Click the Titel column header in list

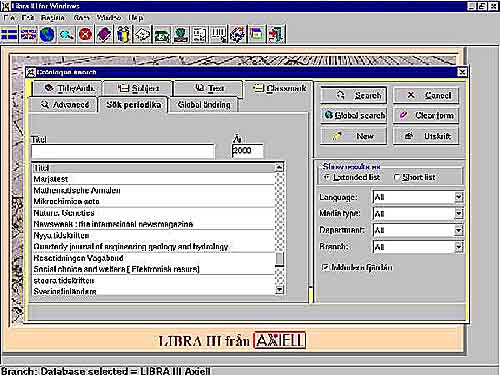pyautogui.click(x=154, y=168)
